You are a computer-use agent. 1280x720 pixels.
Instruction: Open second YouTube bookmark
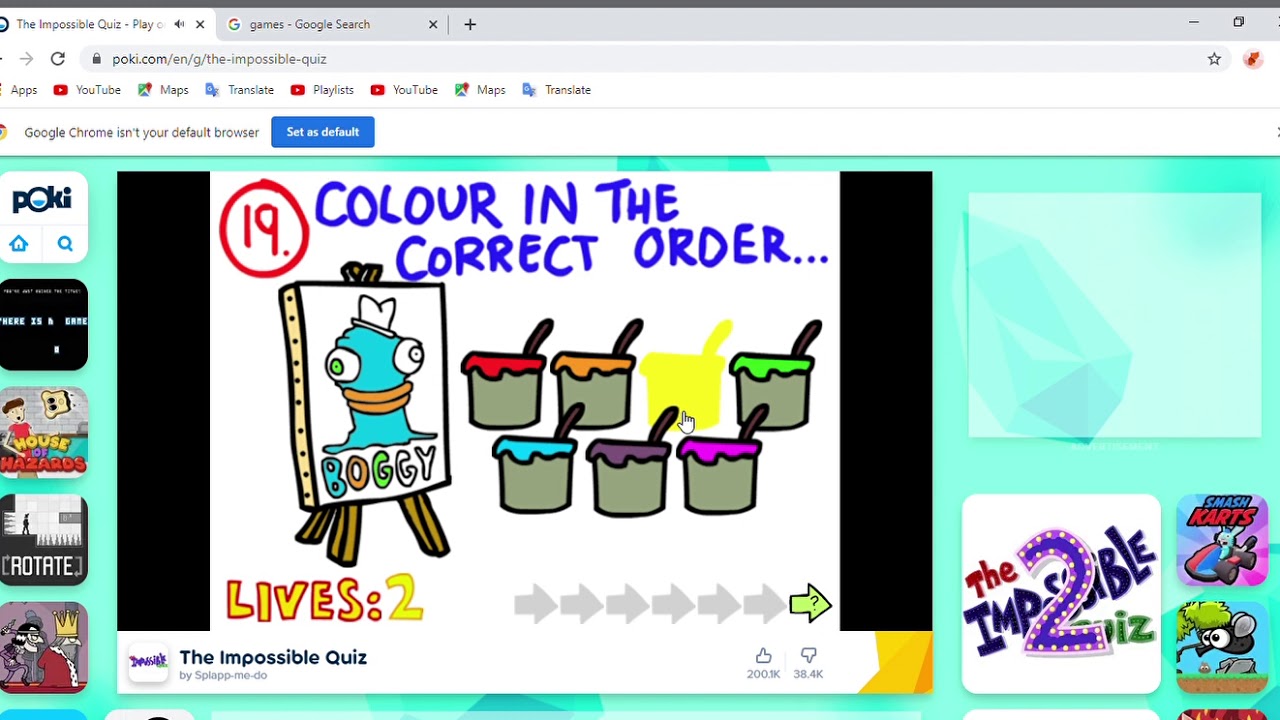[404, 90]
